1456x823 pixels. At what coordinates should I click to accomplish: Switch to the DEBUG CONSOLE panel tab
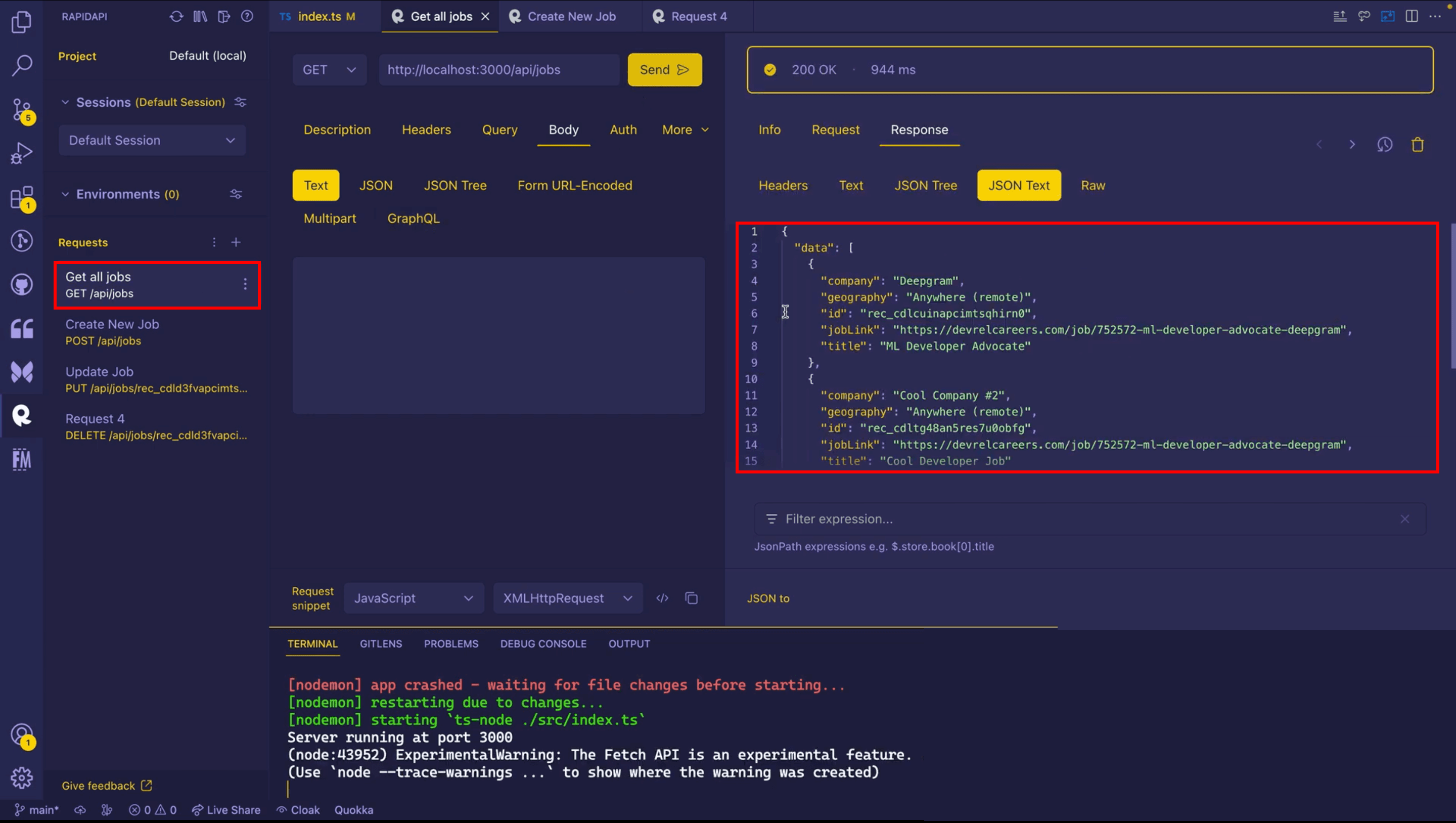point(543,644)
